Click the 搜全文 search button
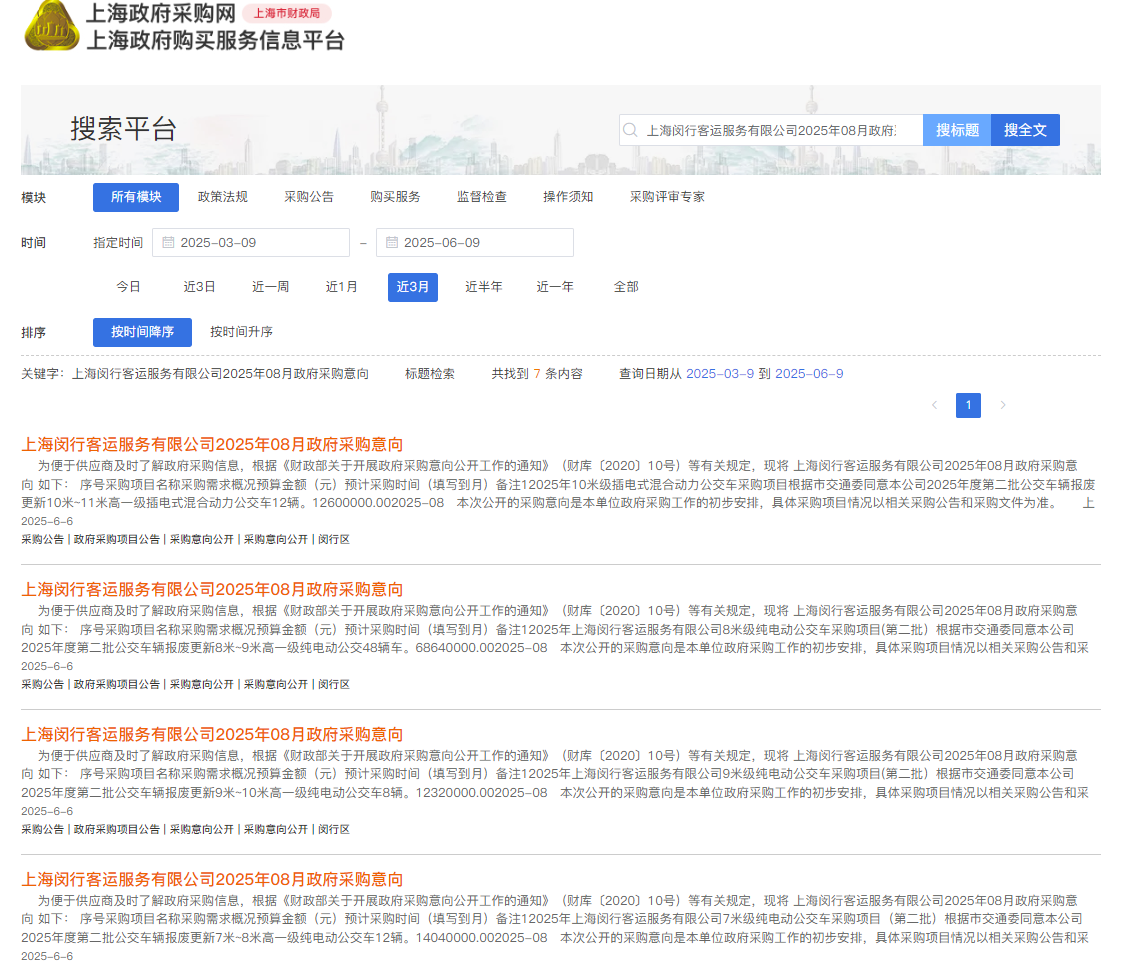Image resolution: width=1148 pixels, height=965 pixels. pos(1024,130)
